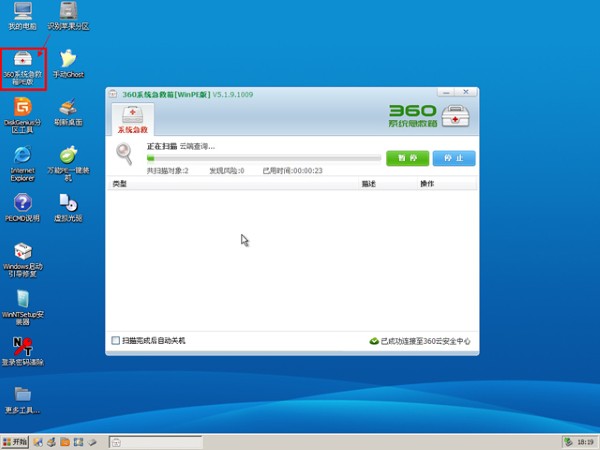This screenshot has width=600, height=450.
Task: Open the 更多工具 folder icon
Action: pyautogui.click(x=22, y=400)
